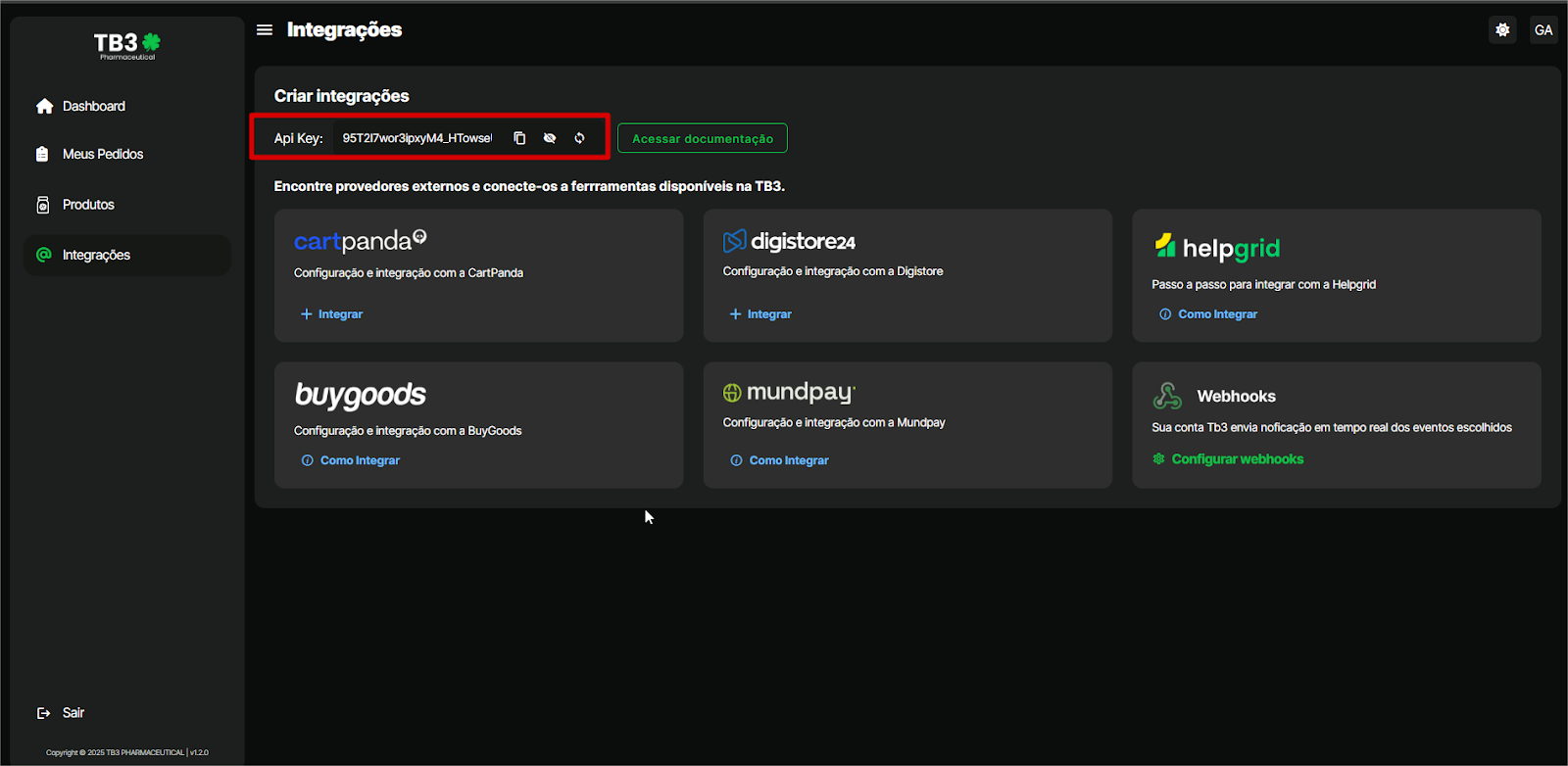The height and width of the screenshot is (766, 1568).
Task: Click Configurar webhooks link
Action: [x=1237, y=459]
